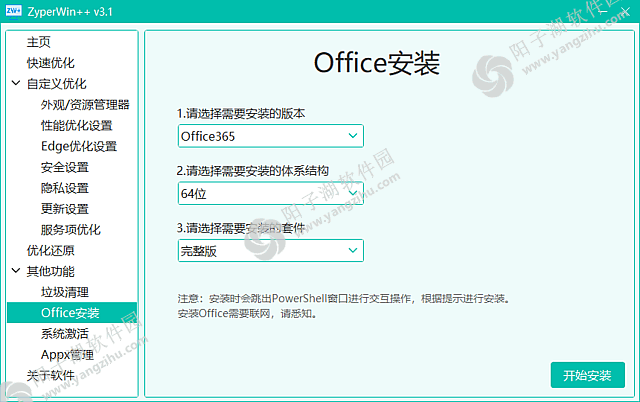The height and width of the screenshot is (402, 640).
Task: Click label 2.请选择需要安装的体系结构
Action: click(x=253, y=170)
